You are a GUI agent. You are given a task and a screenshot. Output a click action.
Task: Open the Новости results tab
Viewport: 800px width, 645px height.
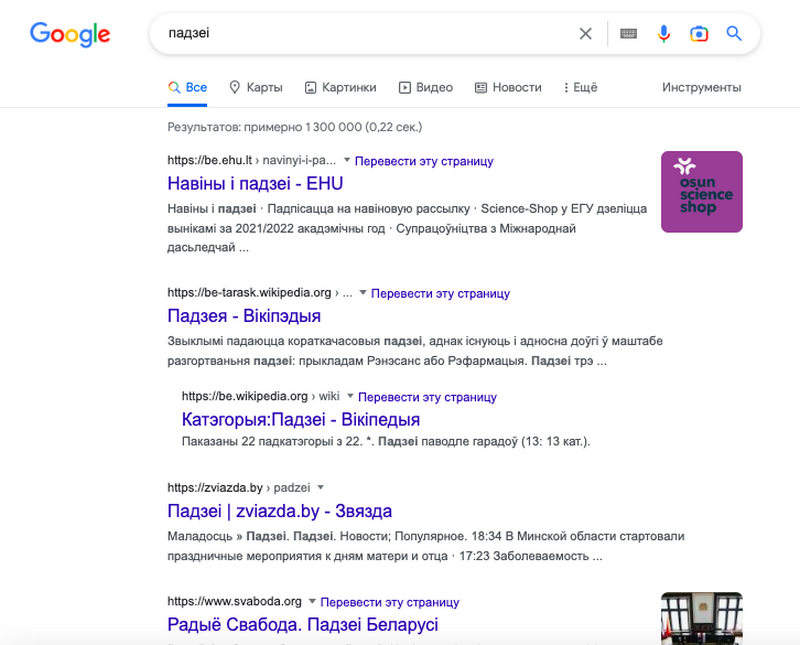[x=508, y=88]
